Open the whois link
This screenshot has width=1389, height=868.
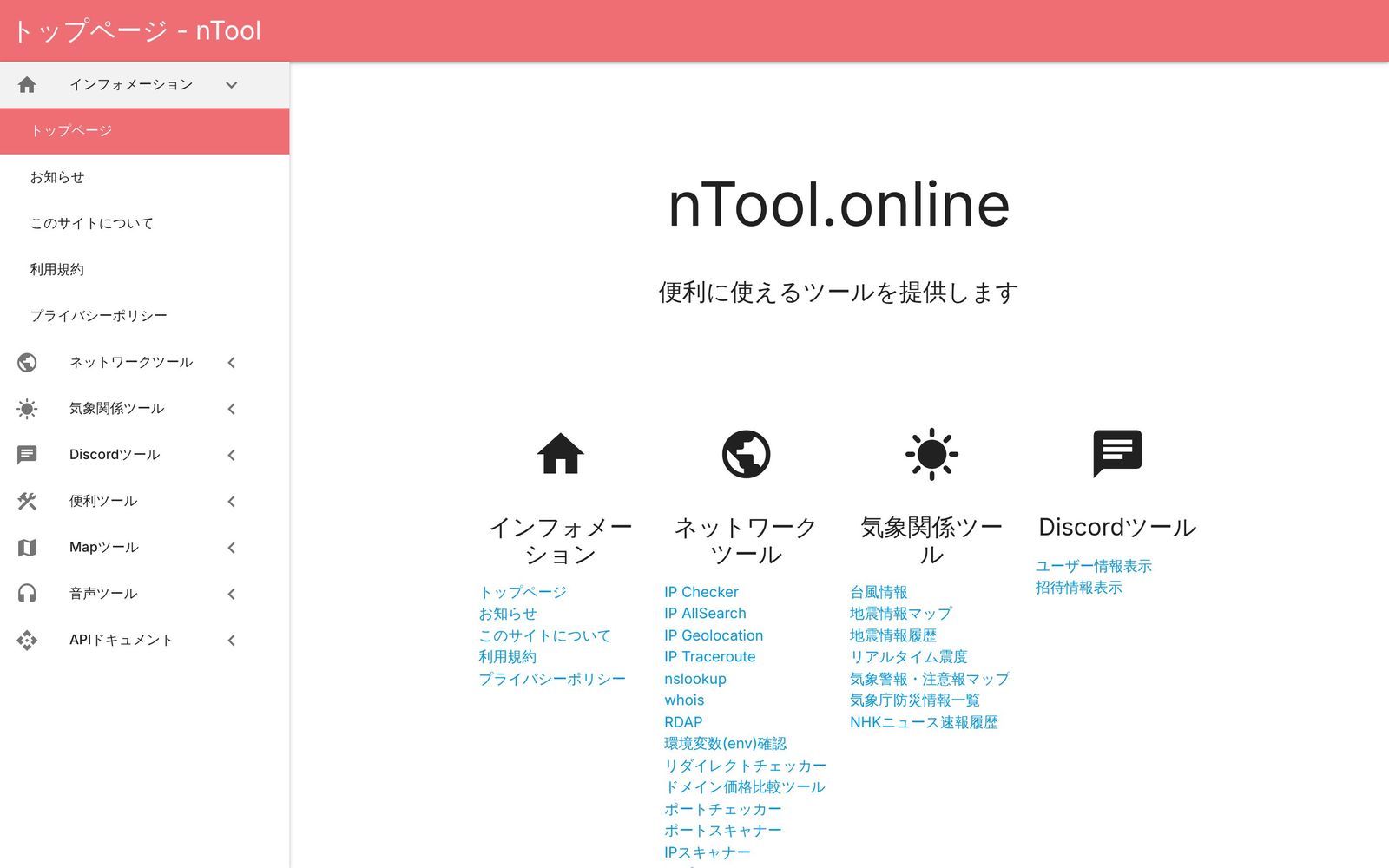(x=684, y=700)
